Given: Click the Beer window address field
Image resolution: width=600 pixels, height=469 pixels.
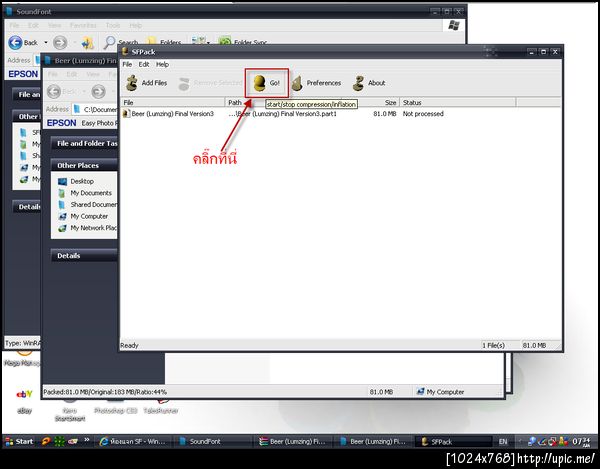Looking at the screenshot, I should [96, 109].
